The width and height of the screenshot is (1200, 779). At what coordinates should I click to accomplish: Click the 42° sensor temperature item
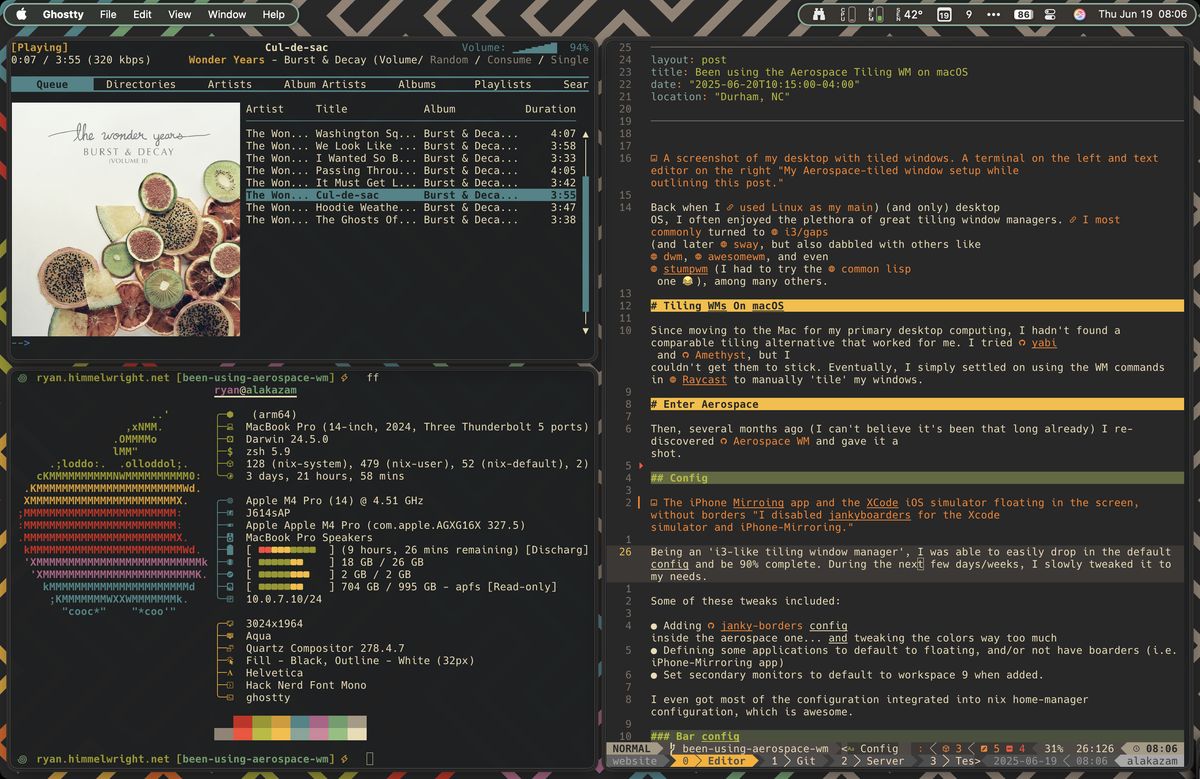pos(908,15)
